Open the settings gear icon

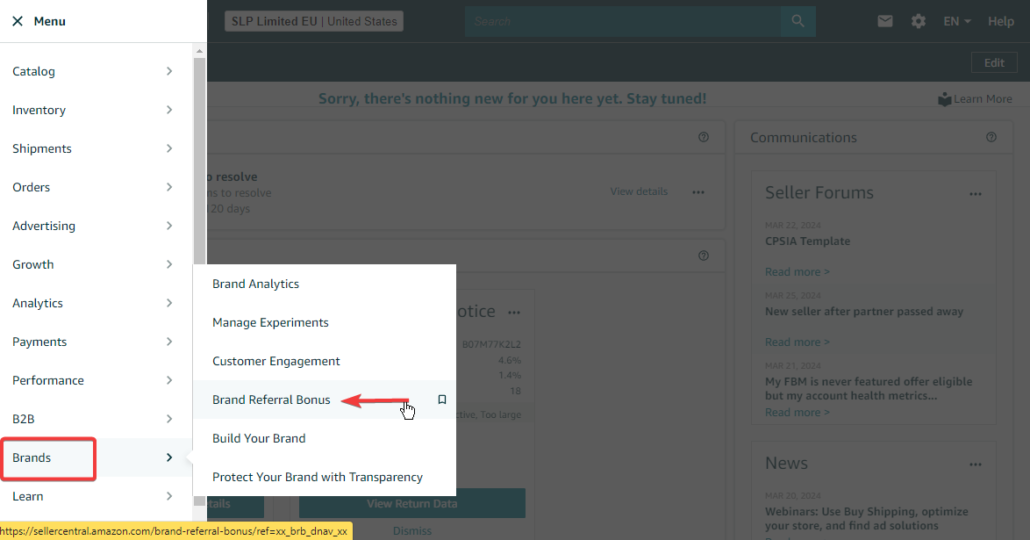coord(918,21)
